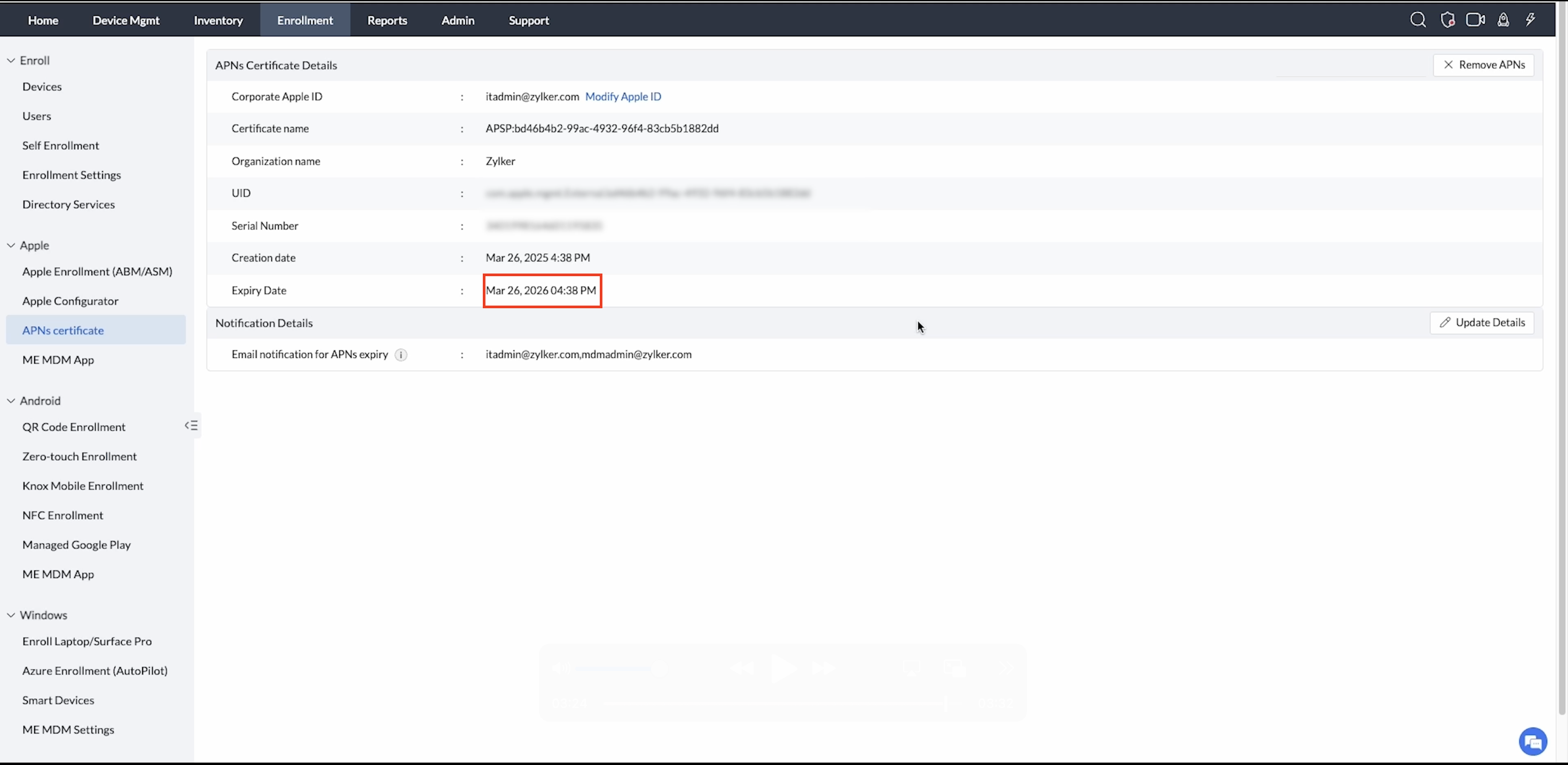
Task: Click info icon beside APNs expiry notification
Action: click(401, 355)
